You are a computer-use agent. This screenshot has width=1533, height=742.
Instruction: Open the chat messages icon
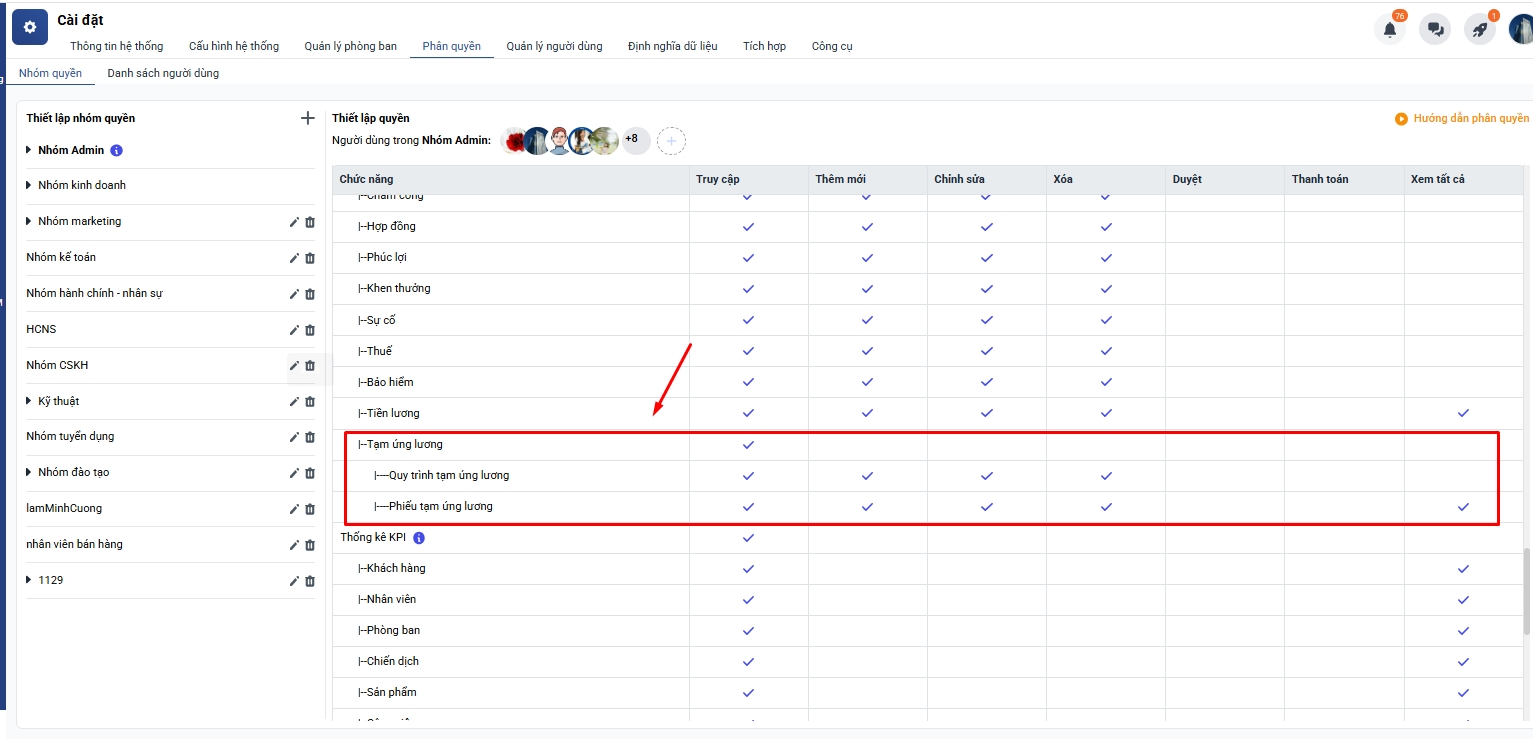click(1435, 29)
